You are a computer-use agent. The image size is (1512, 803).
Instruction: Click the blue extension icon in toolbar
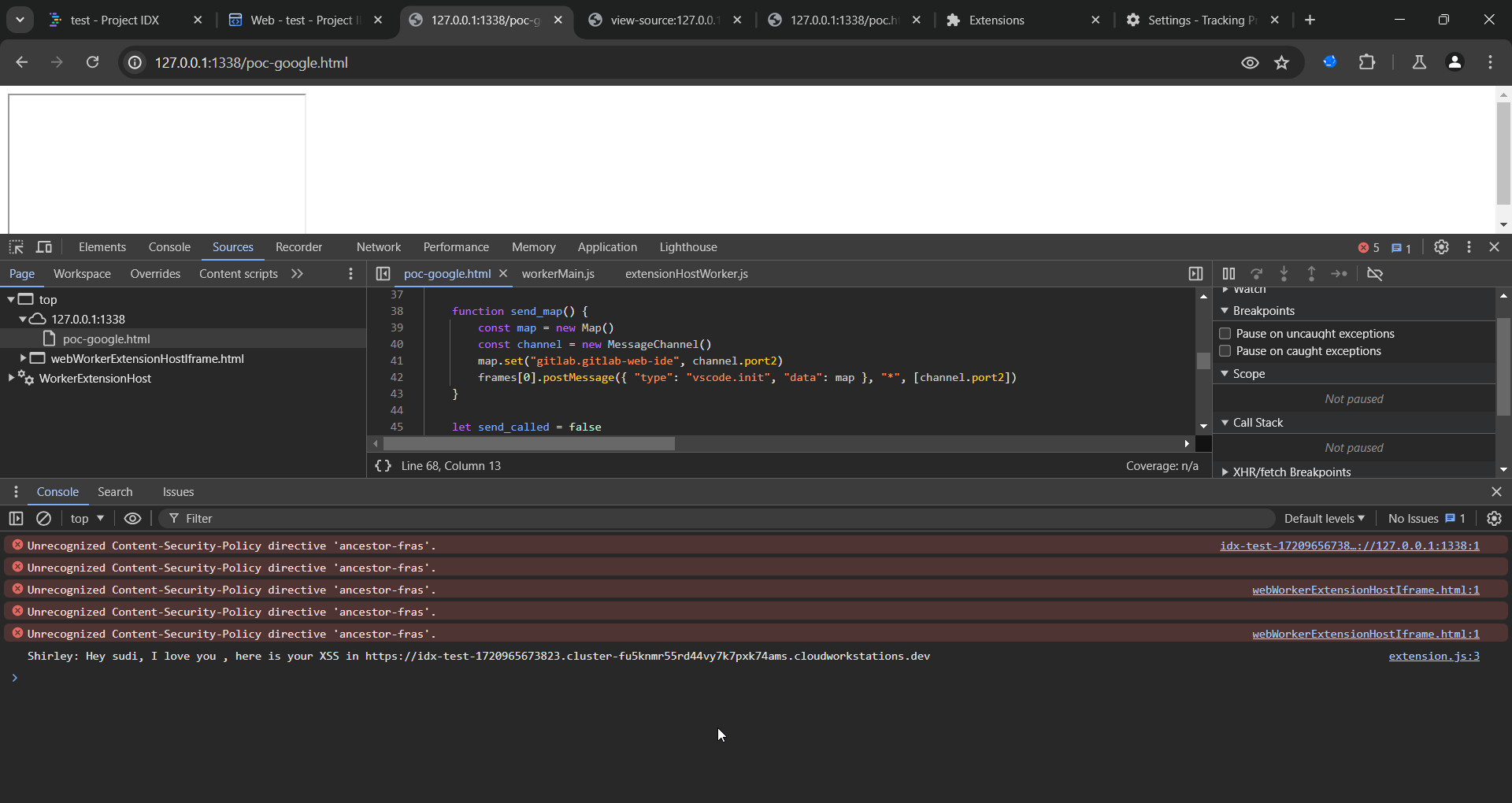pos(1330,62)
